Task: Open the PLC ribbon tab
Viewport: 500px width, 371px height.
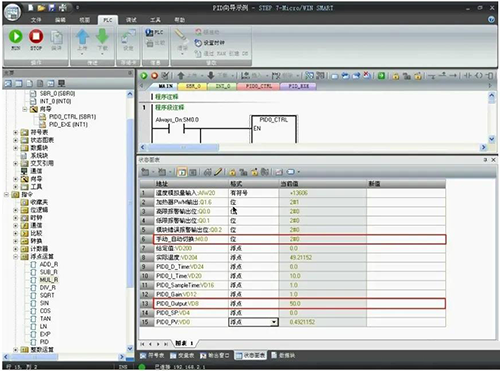Action: (108, 20)
